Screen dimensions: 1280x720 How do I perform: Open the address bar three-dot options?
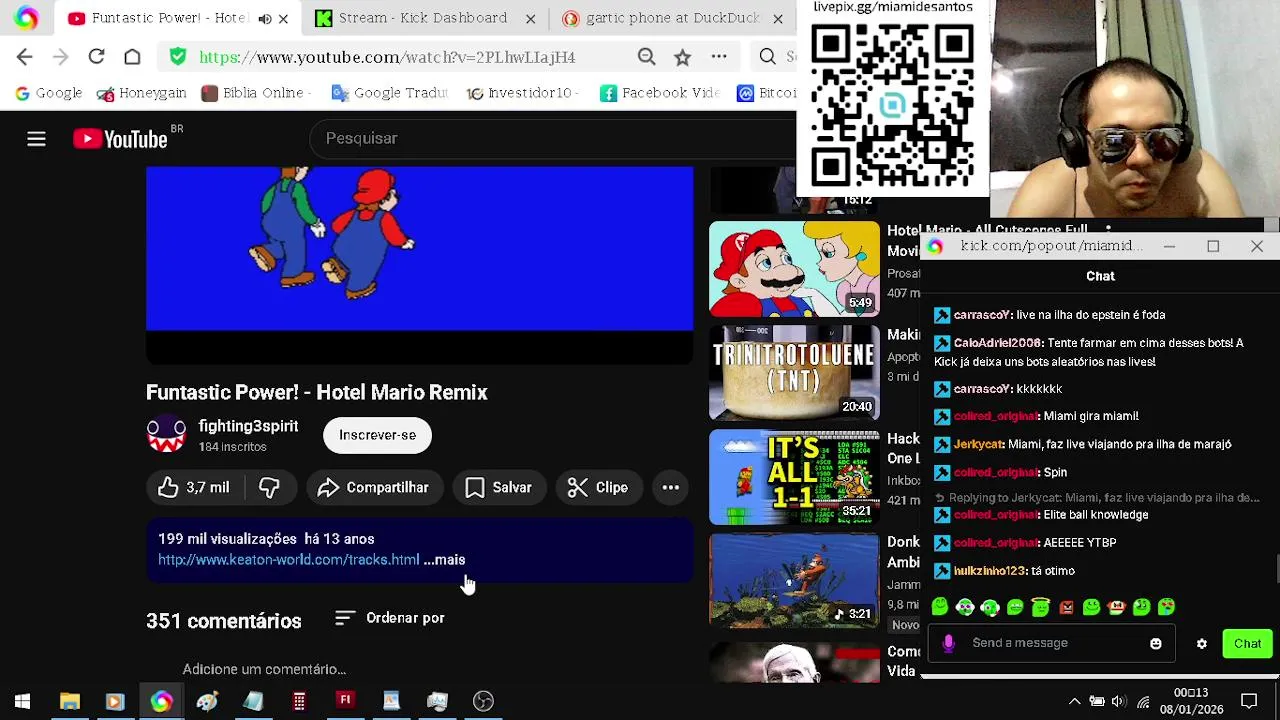(719, 57)
